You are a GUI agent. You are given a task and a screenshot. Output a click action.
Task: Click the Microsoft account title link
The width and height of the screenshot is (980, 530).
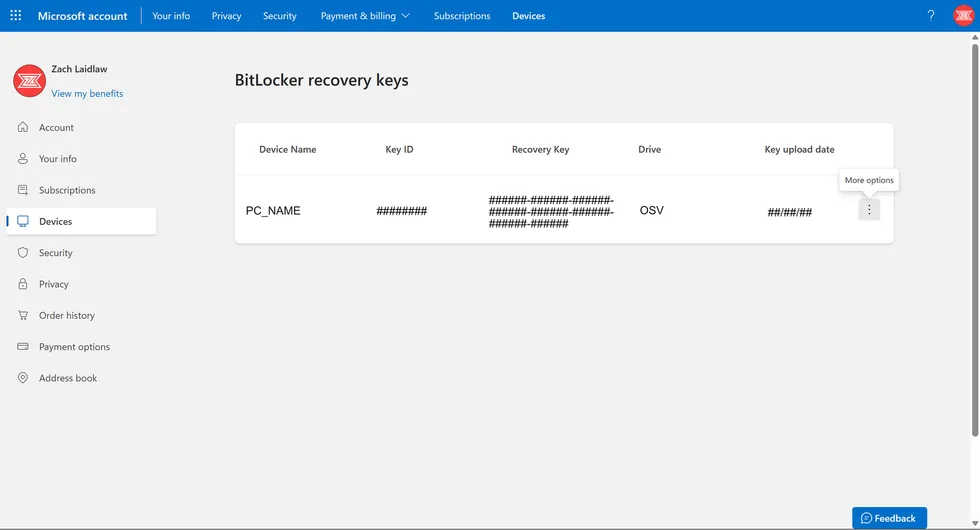coord(83,16)
